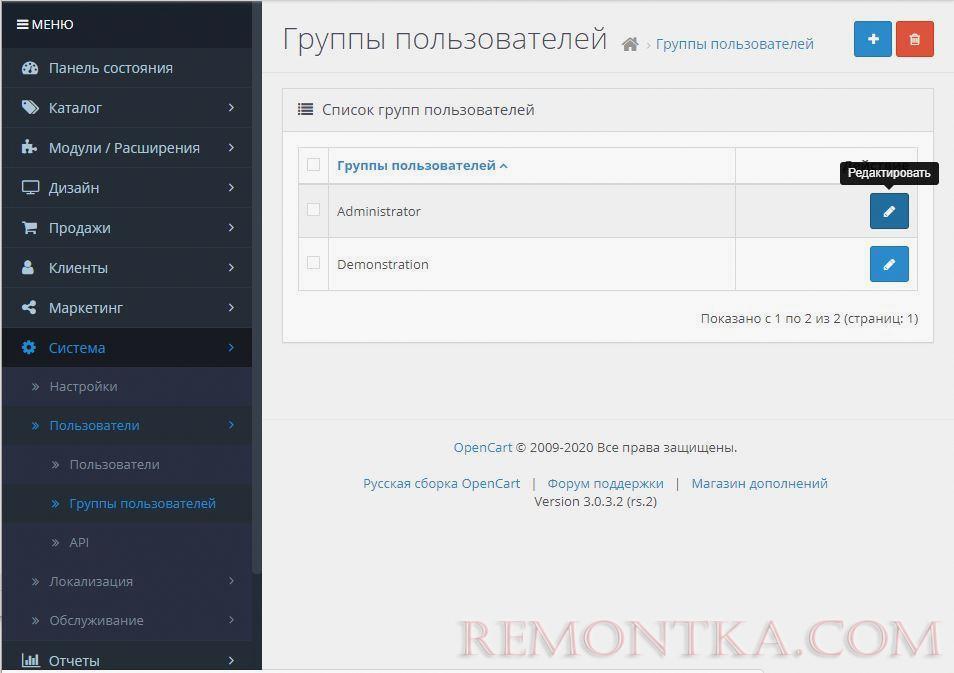Expand Модули / Расширения chevron
This screenshot has width=954, height=673.
[231, 147]
